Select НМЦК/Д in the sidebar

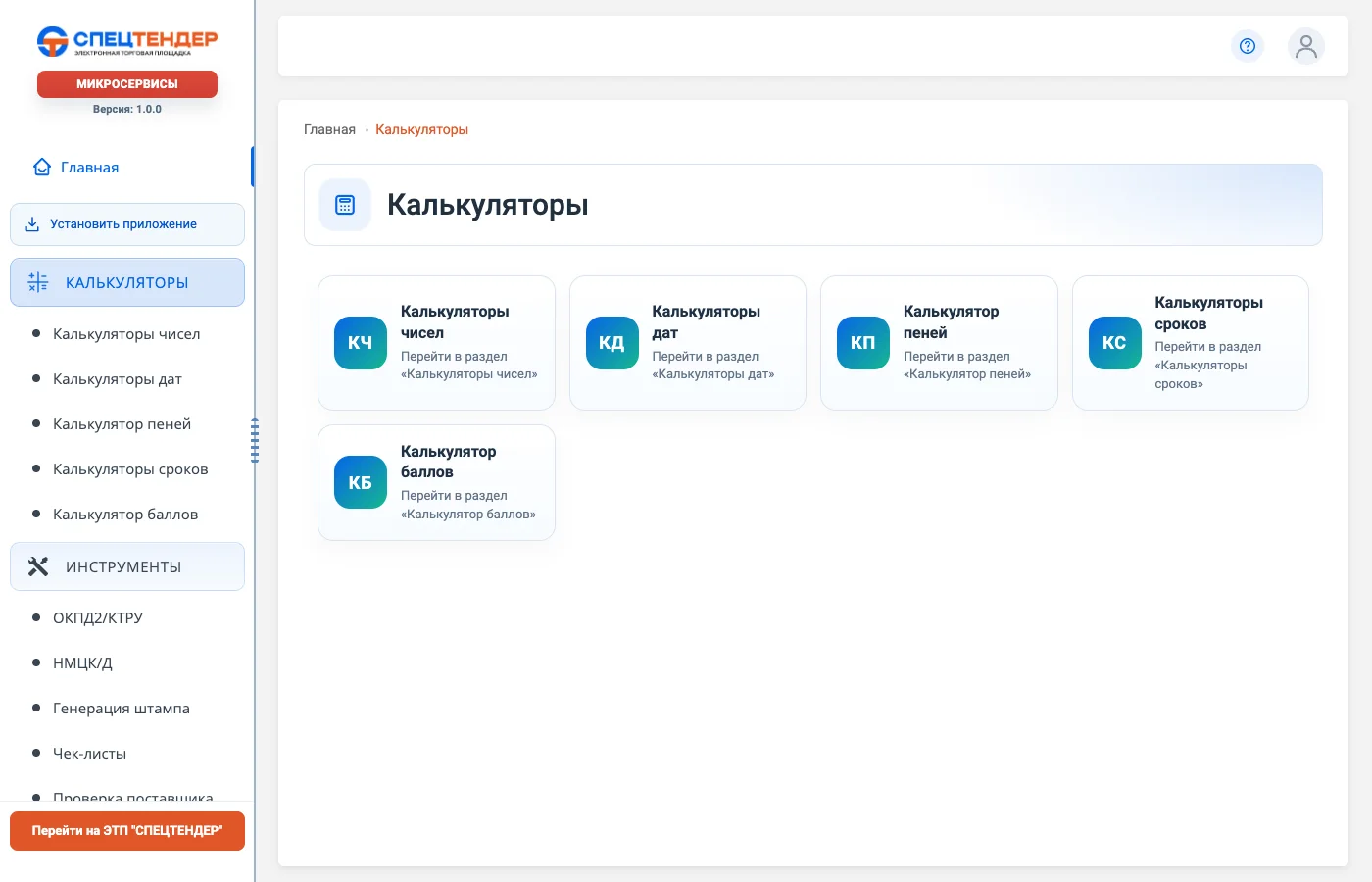(x=82, y=663)
